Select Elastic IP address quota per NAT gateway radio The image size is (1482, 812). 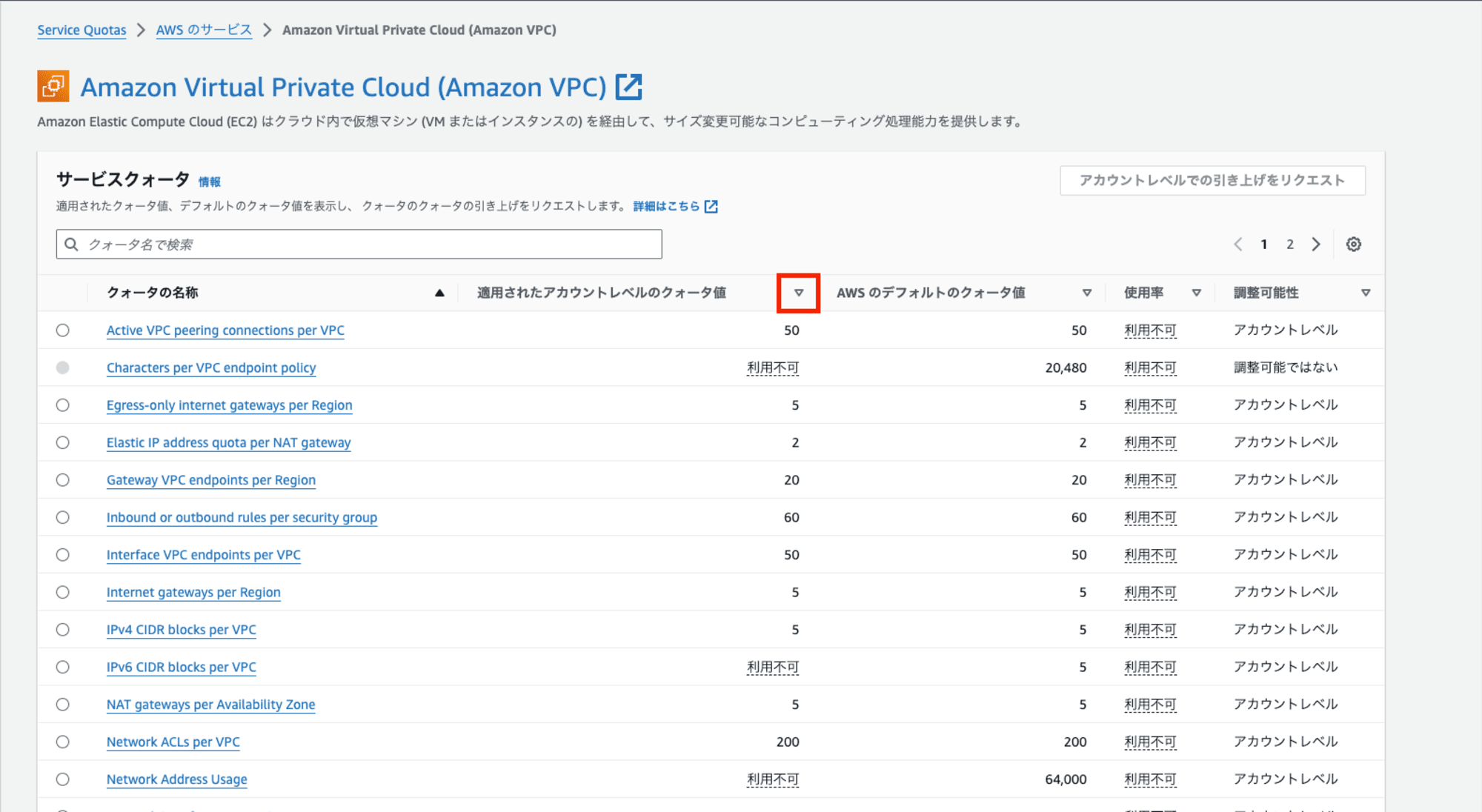click(x=63, y=442)
